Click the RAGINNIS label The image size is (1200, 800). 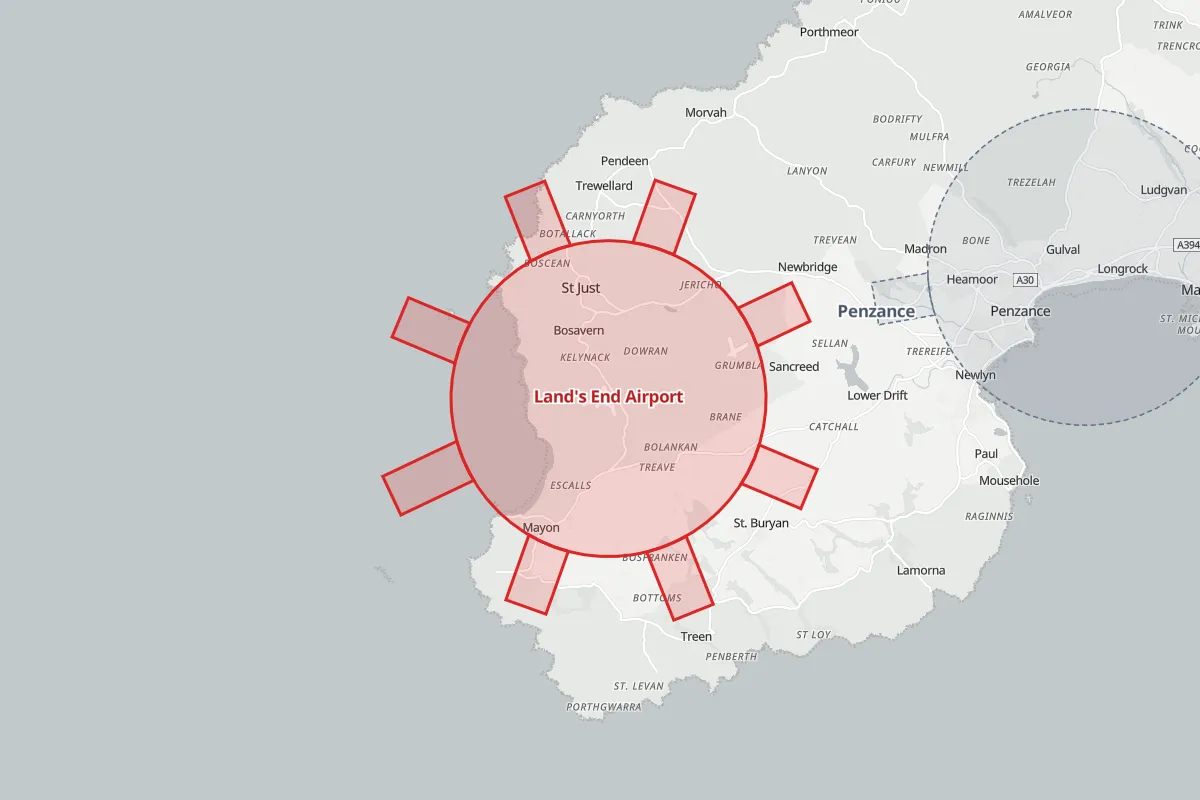(x=989, y=517)
